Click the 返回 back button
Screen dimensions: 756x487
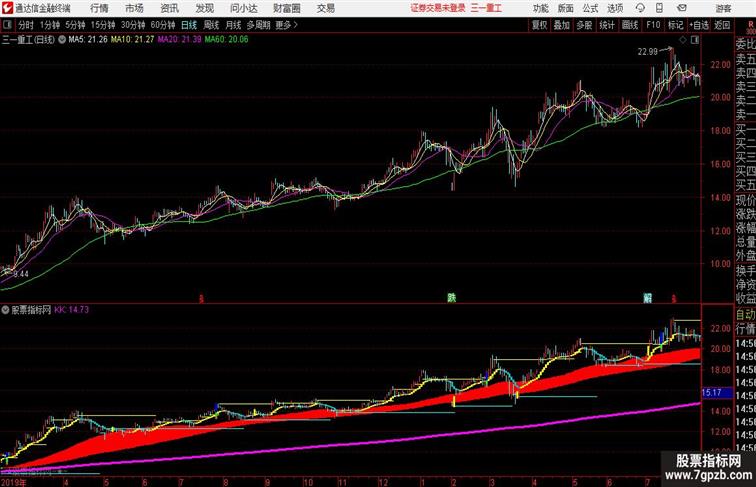tap(722, 25)
